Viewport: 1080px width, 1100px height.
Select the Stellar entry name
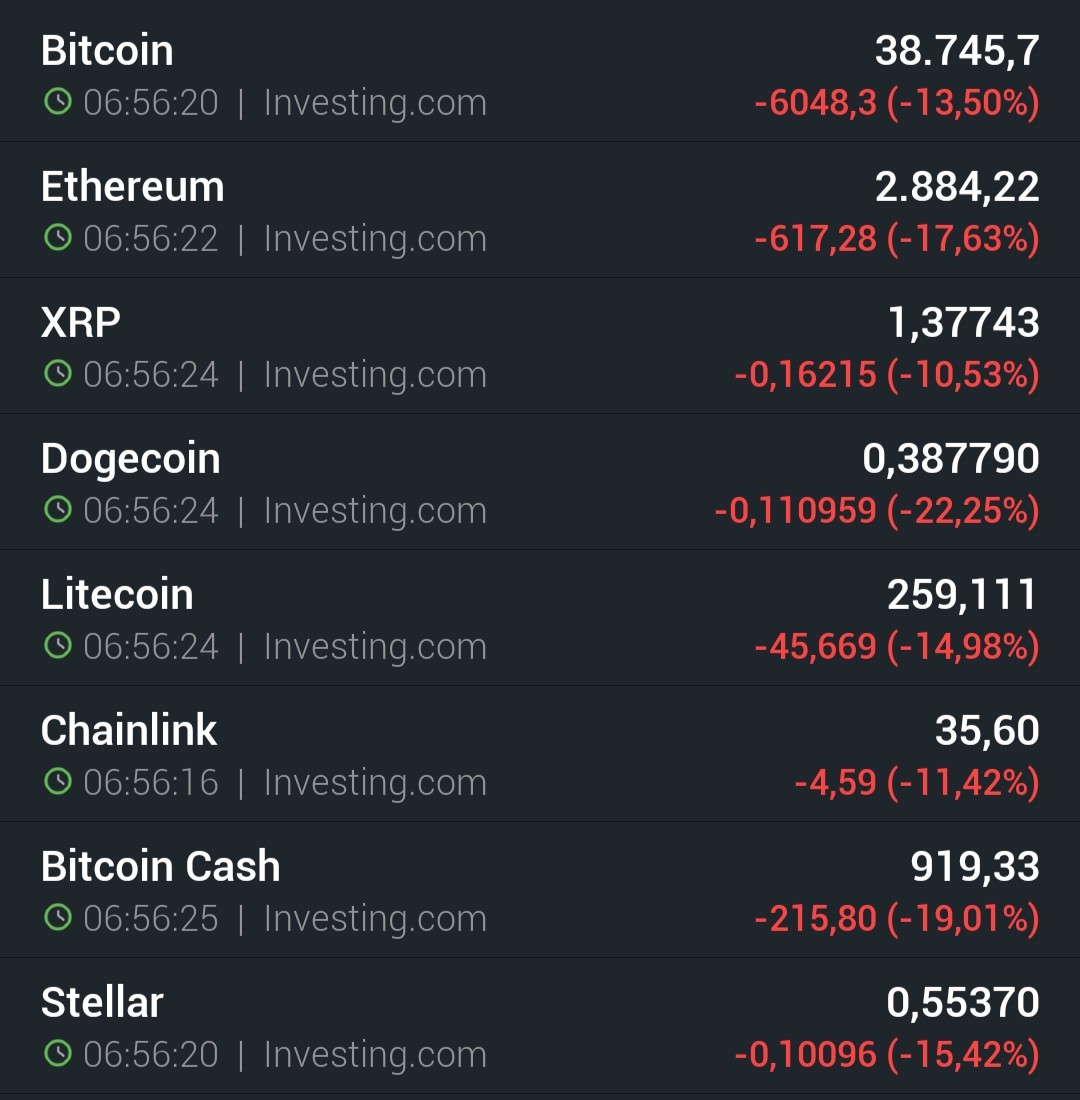click(x=102, y=1002)
